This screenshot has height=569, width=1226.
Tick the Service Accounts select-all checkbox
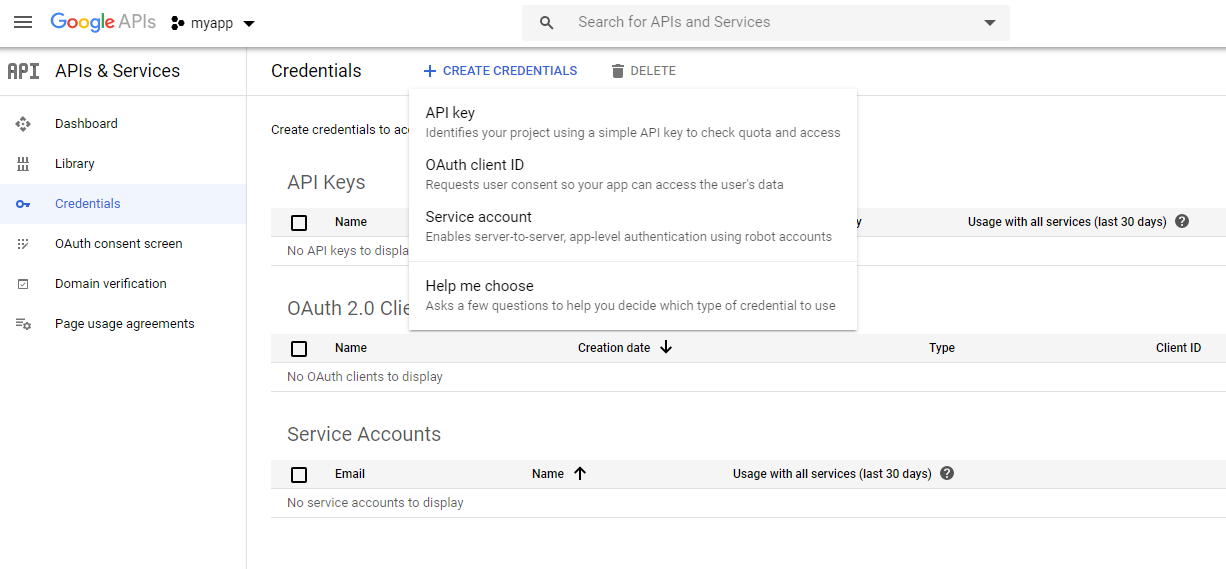click(x=299, y=474)
